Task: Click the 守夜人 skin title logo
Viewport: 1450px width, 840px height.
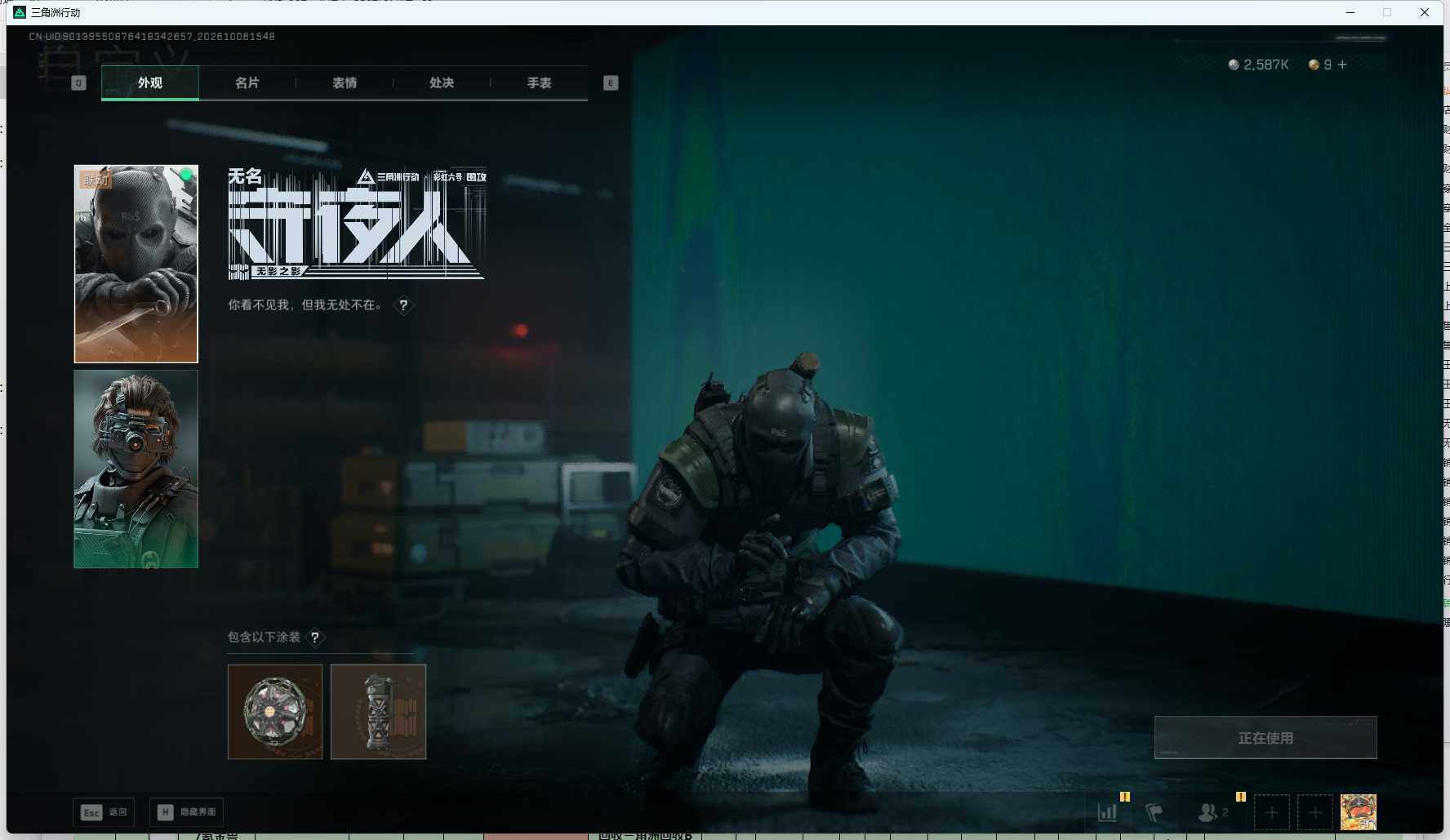Action: [x=357, y=223]
